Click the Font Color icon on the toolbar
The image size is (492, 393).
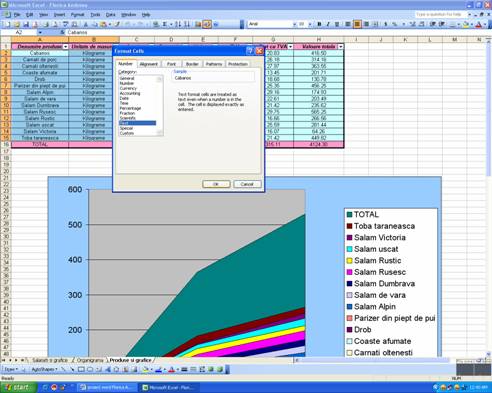[x=479, y=24]
